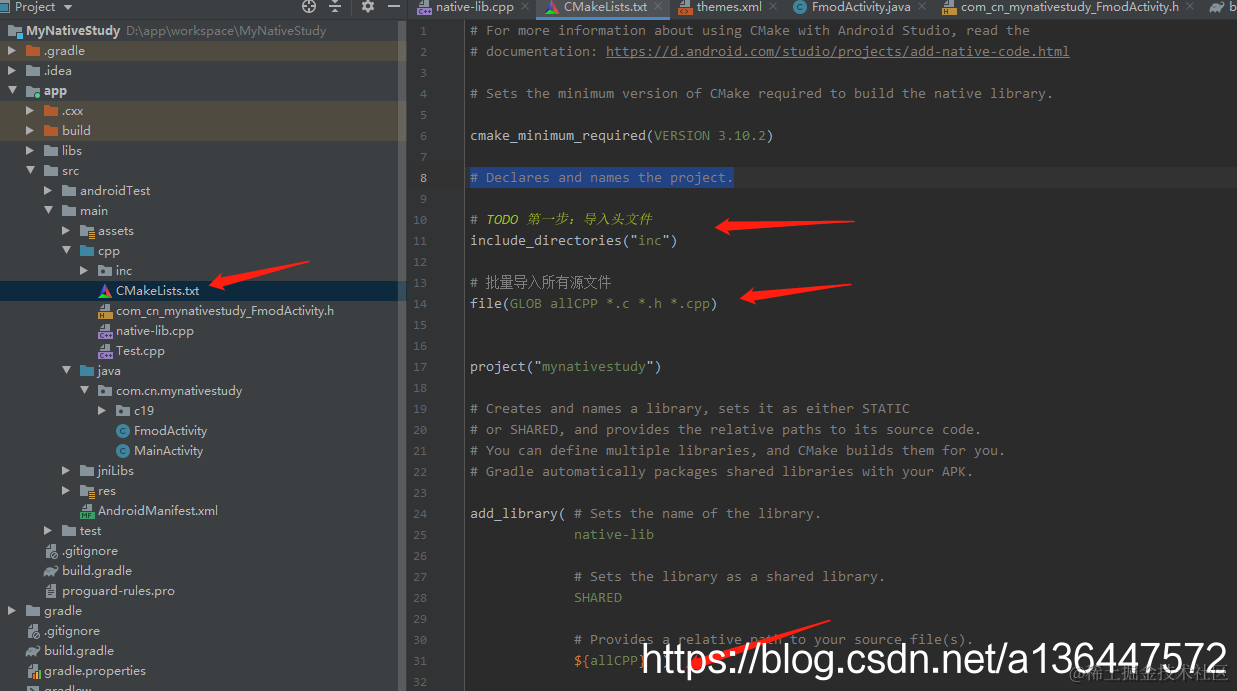Select root-level build.gradle in tree

79,651
